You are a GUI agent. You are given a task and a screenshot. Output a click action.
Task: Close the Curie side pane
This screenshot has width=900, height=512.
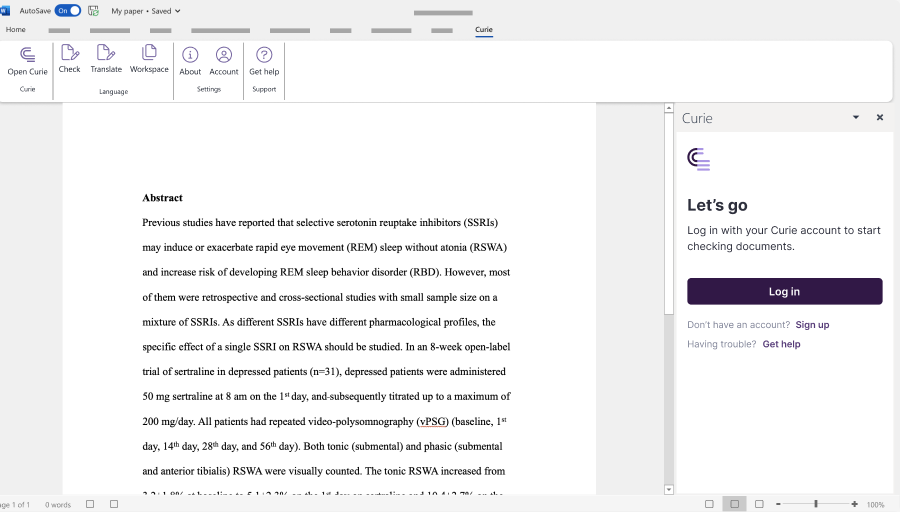pyautogui.click(x=880, y=117)
